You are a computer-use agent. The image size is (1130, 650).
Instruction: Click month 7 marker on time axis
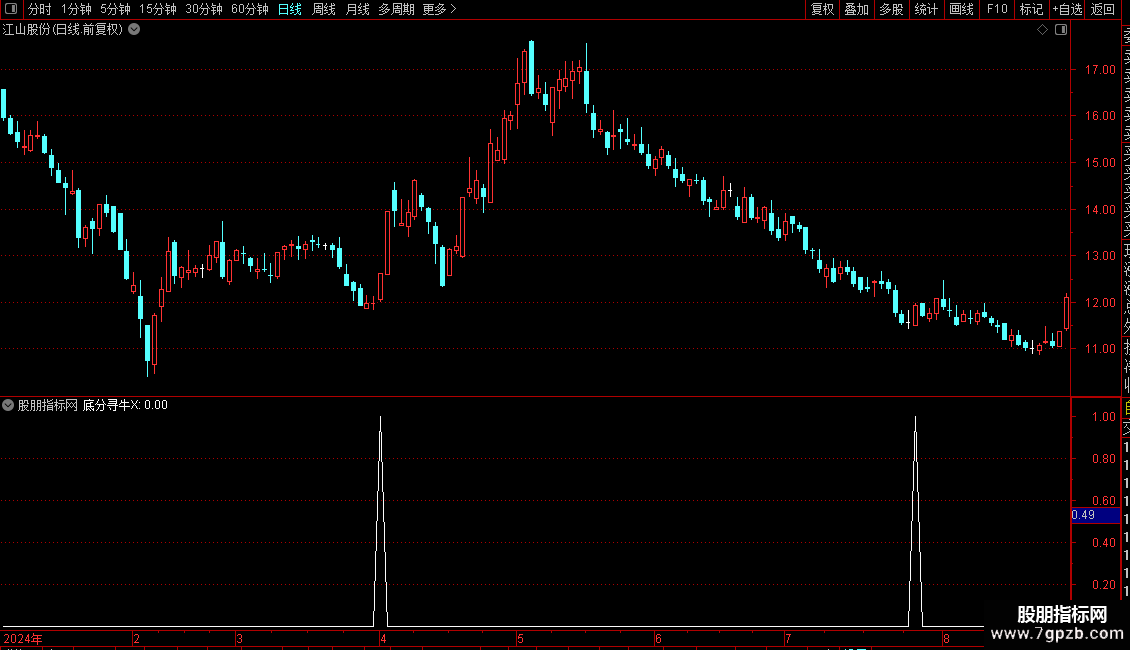click(788, 638)
